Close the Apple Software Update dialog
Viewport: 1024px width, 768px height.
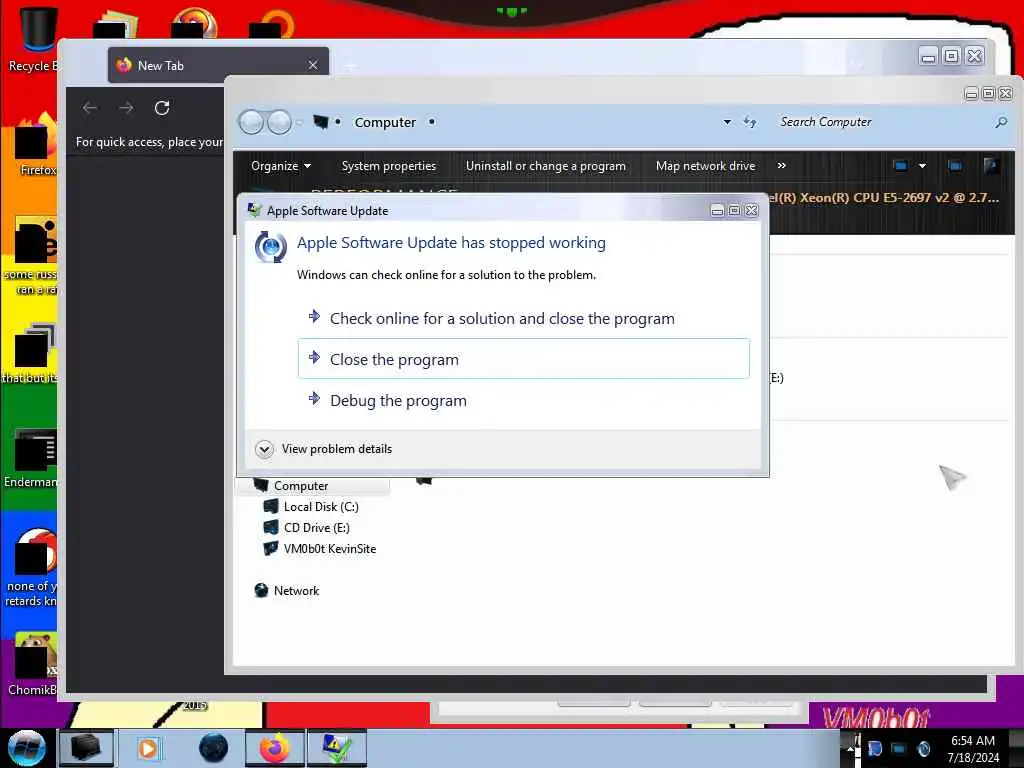[752, 210]
